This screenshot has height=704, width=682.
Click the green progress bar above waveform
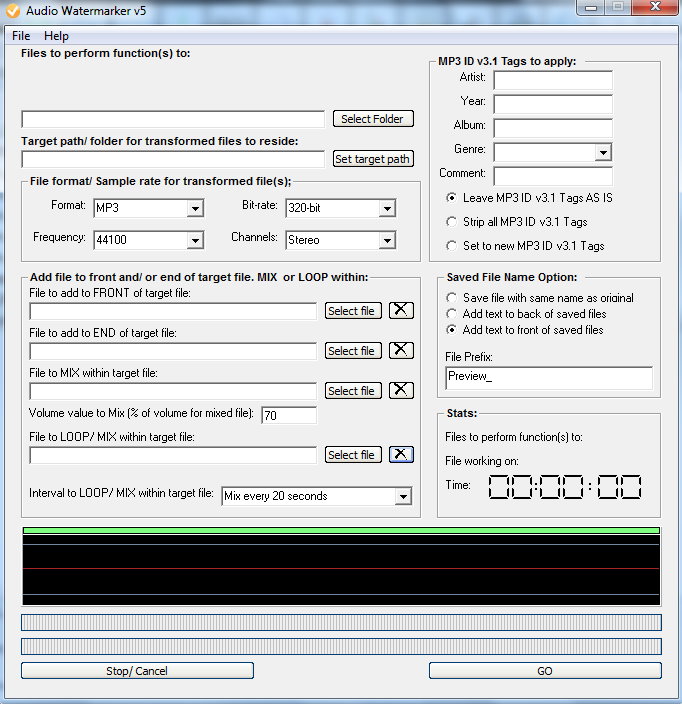[341, 530]
